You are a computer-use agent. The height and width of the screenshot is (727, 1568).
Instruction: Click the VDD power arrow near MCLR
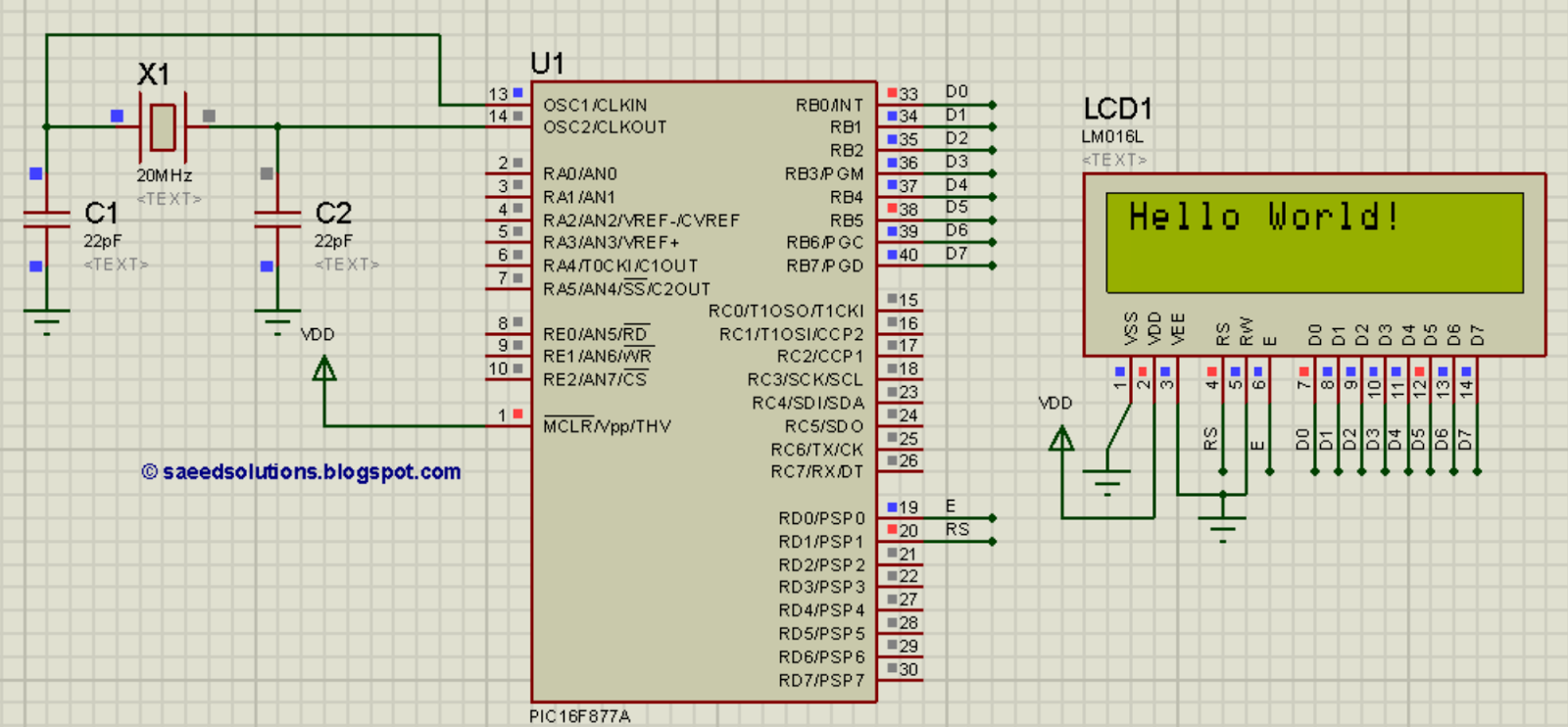[324, 368]
